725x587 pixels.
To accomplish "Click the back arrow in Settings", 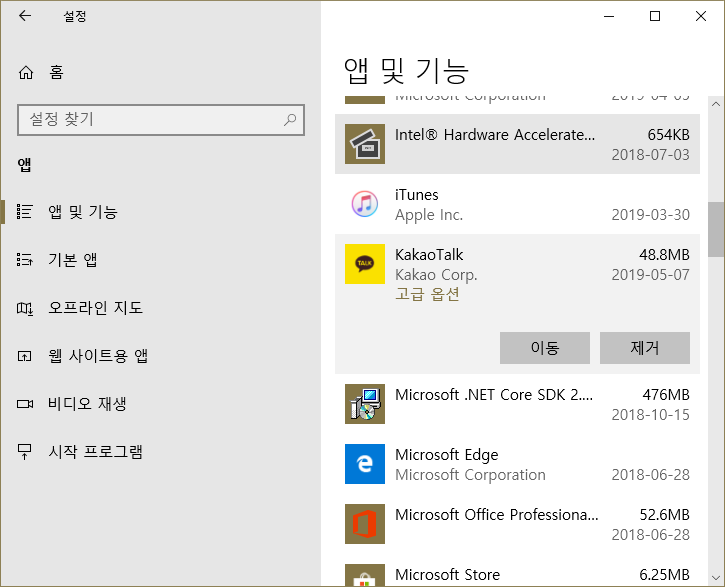I will 25,16.
